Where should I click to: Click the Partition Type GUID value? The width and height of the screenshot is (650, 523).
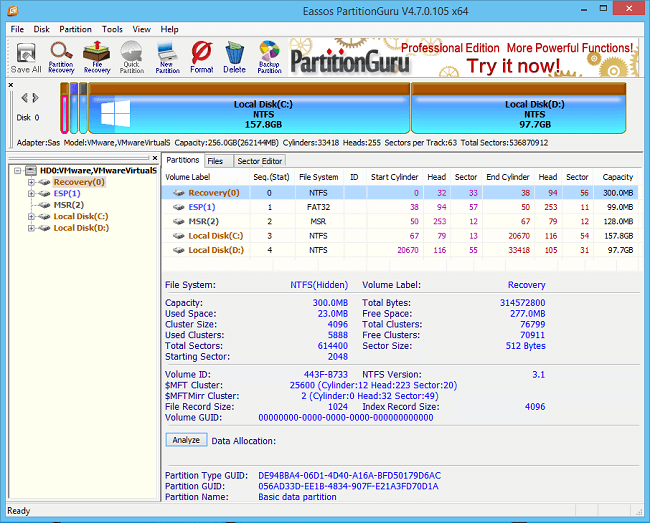(349, 475)
